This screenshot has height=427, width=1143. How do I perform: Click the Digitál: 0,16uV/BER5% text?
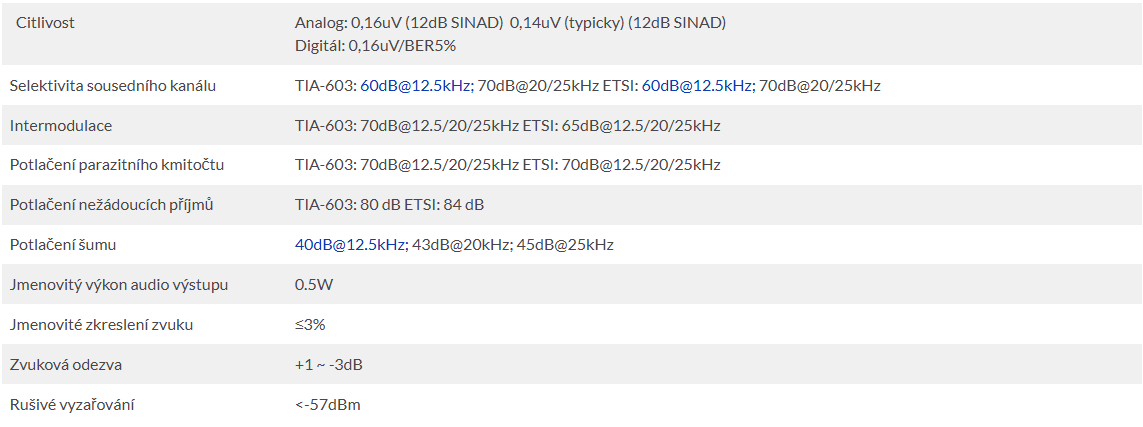coord(375,46)
